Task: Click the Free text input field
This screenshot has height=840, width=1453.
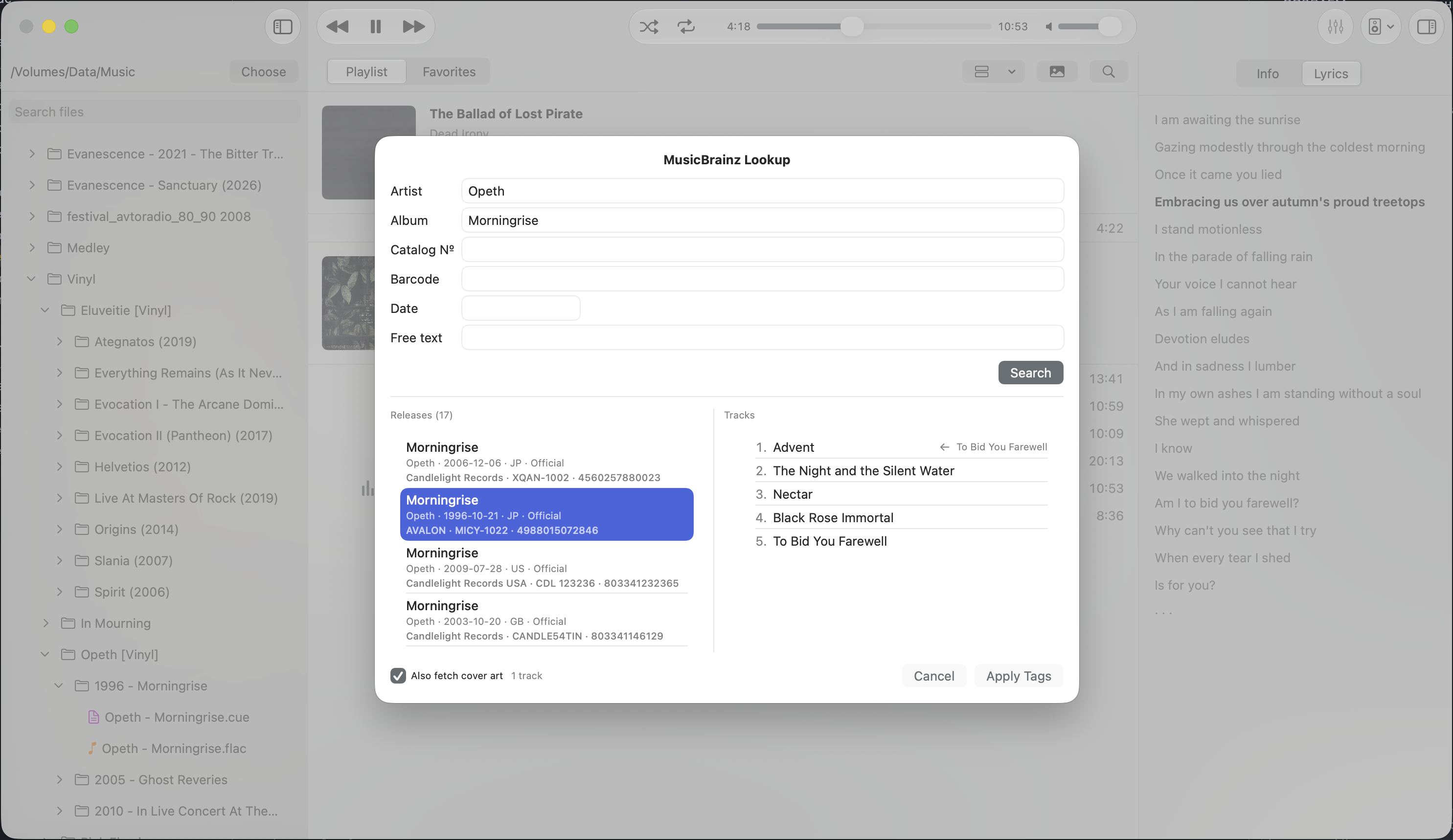Action: click(762, 337)
